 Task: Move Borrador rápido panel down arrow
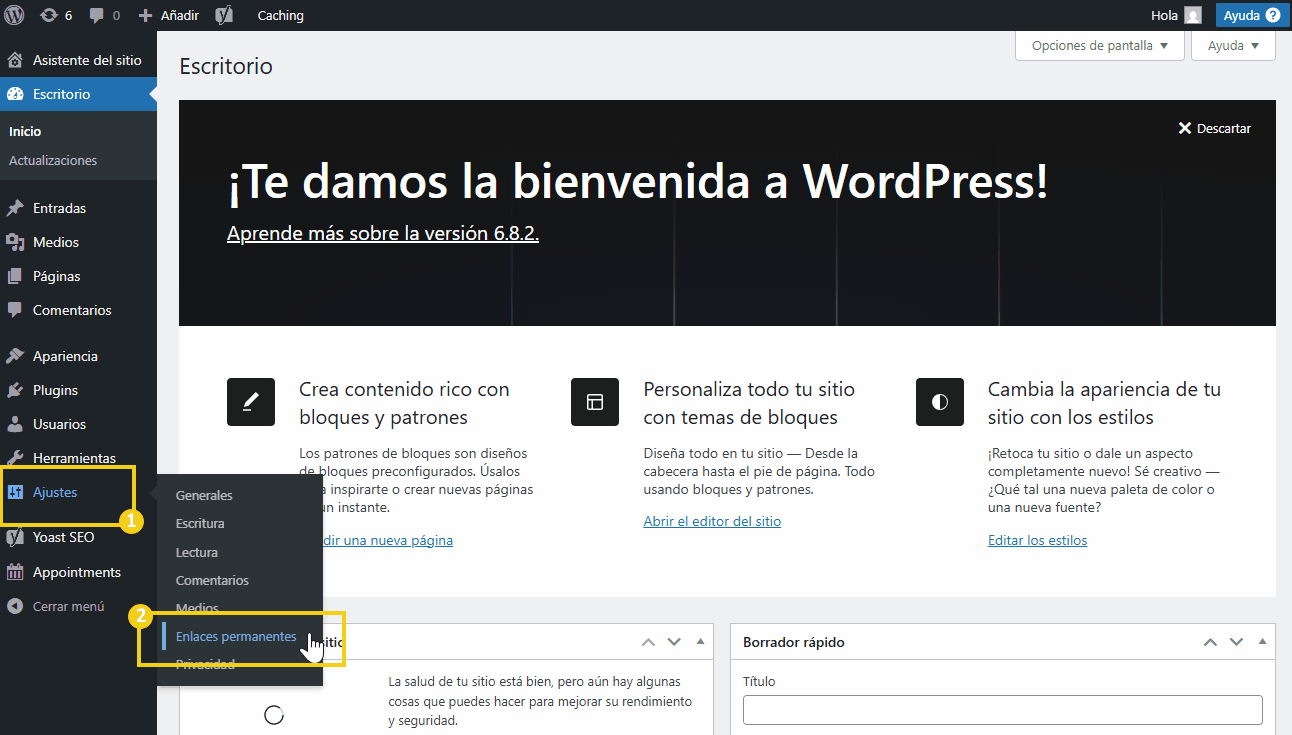point(1236,641)
